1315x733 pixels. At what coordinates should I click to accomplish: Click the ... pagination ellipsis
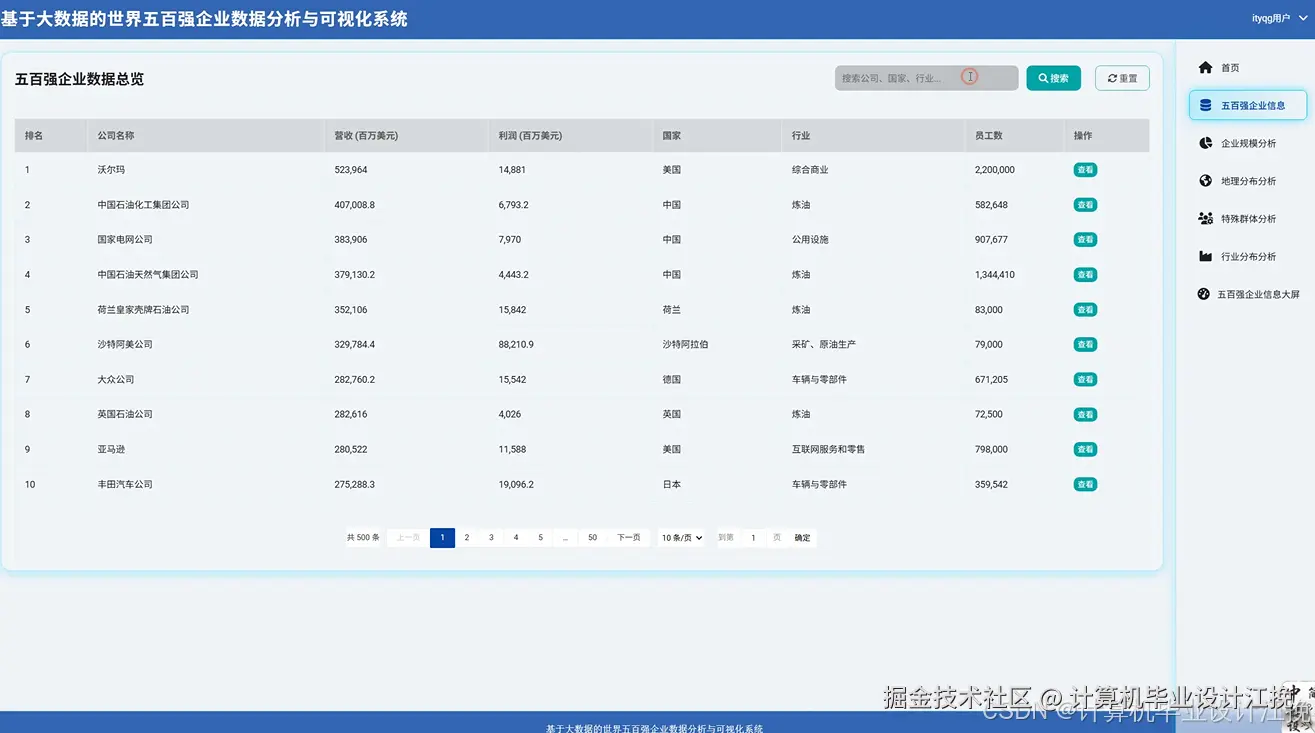coord(565,537)
